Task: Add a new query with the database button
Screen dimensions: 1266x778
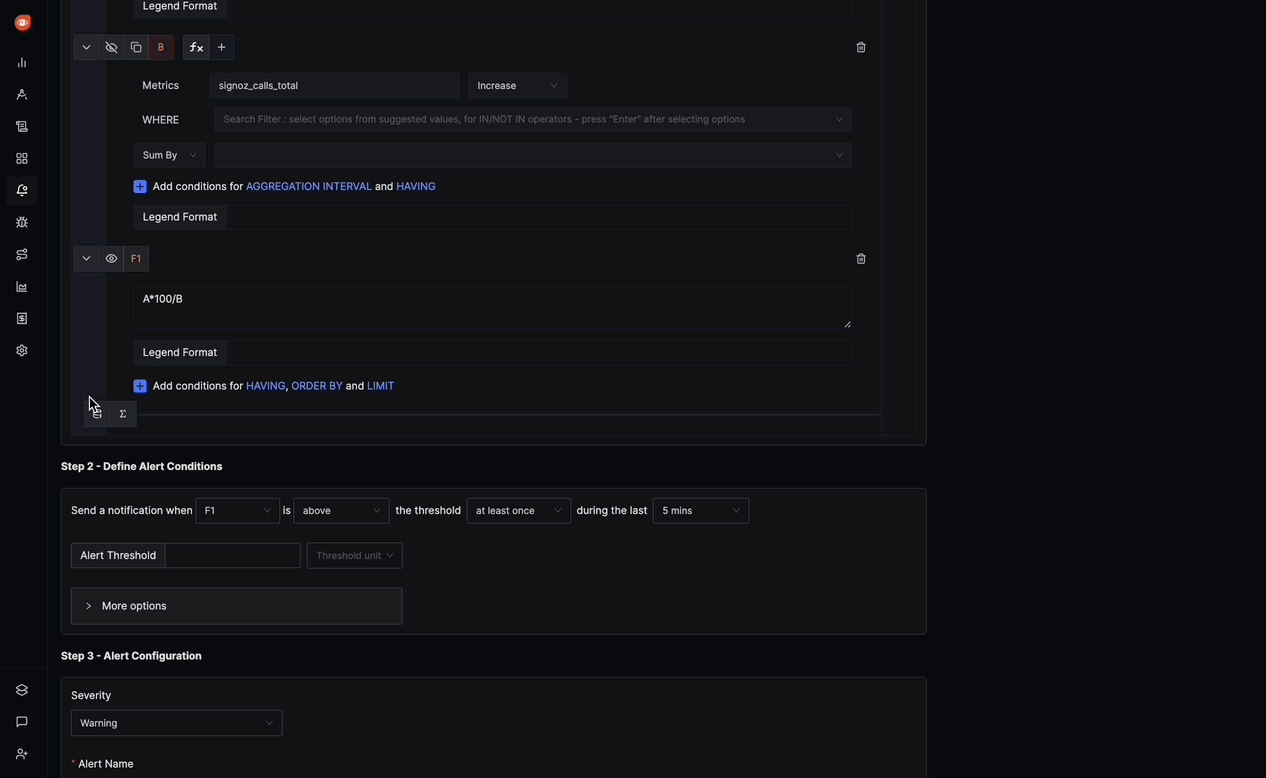Action: 97,414
